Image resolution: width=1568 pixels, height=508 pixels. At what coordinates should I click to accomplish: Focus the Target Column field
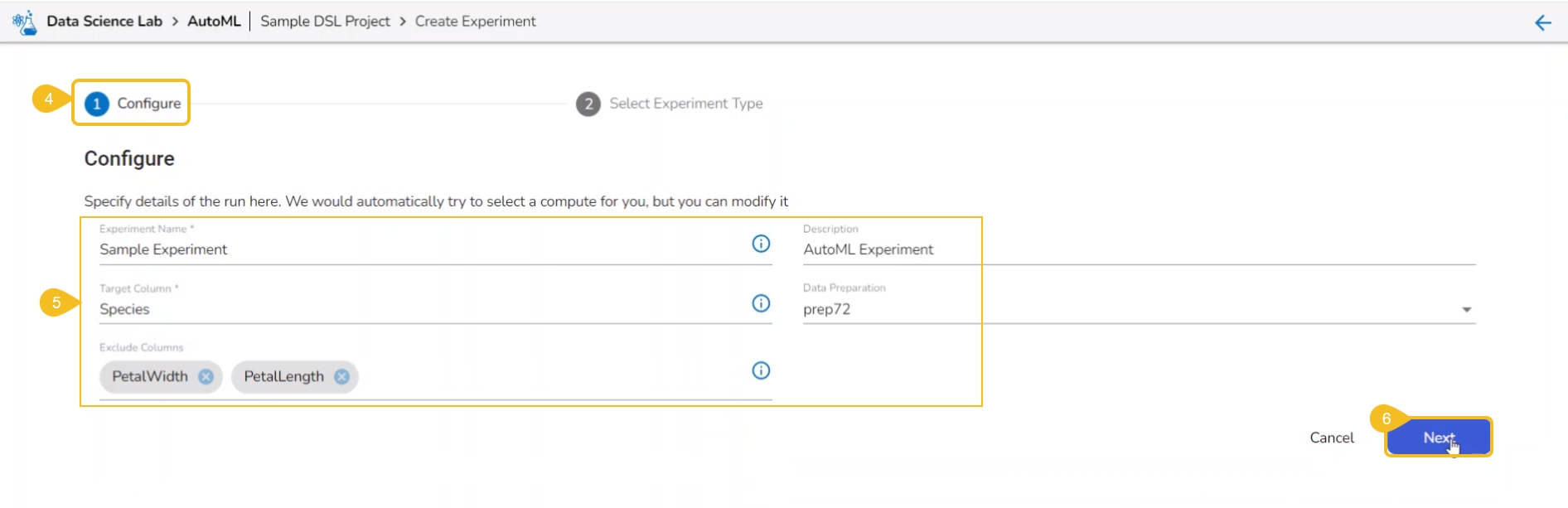pyautogui.click(x=414, y=309)
